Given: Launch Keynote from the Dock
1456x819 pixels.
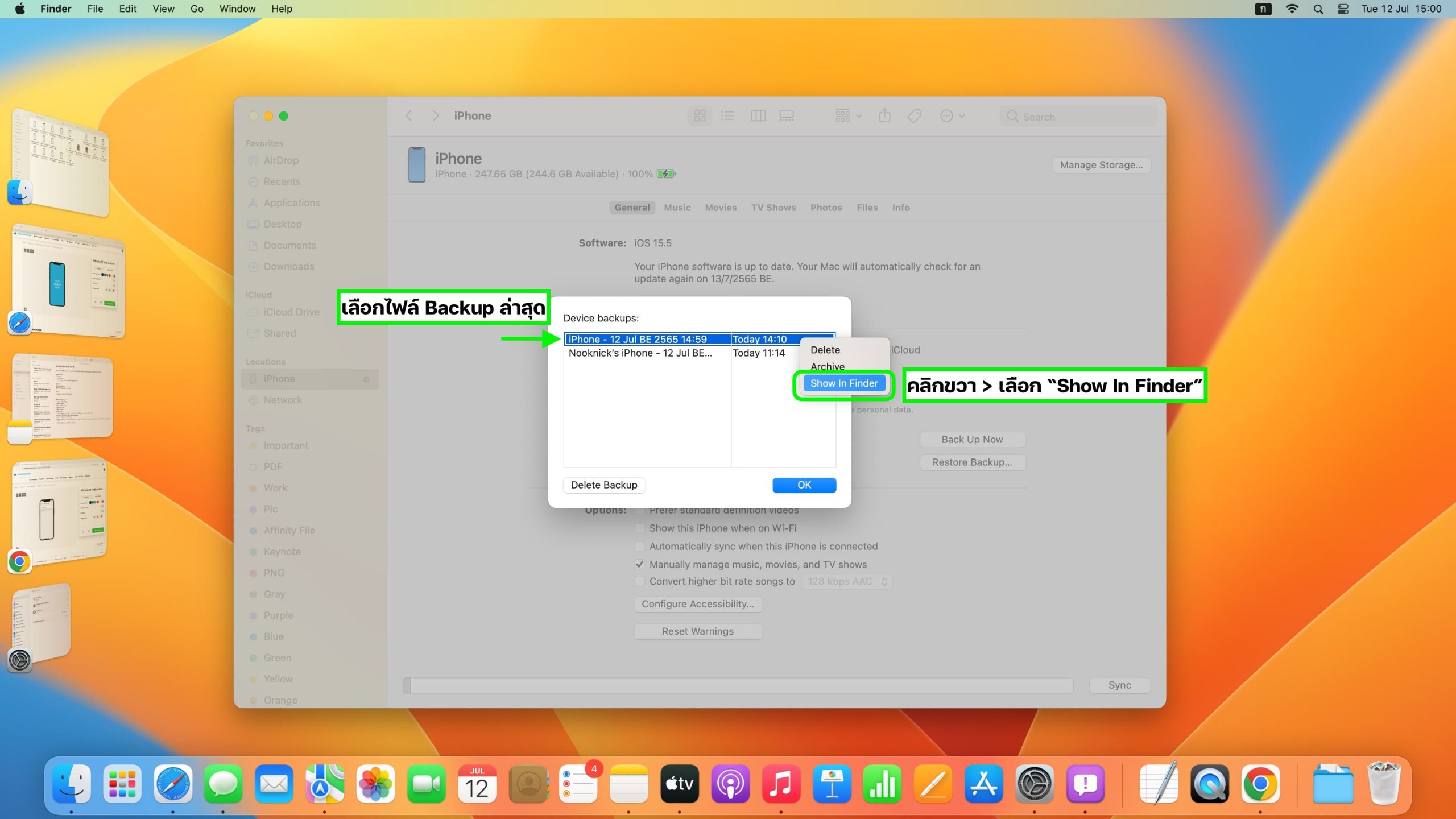Looking at the screenshot, I should [x=832, y=784].
